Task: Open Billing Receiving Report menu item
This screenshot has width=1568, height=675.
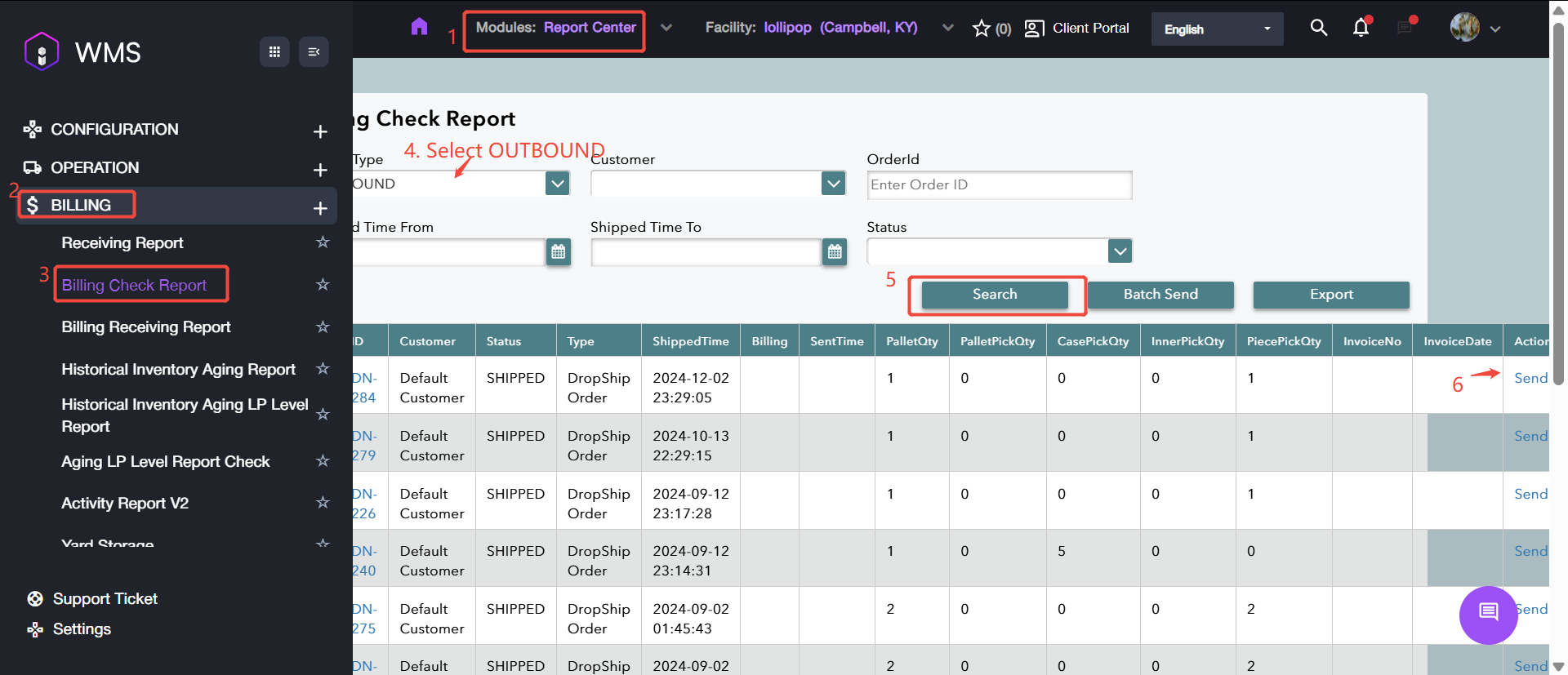Action: click(x=146, y=327)
